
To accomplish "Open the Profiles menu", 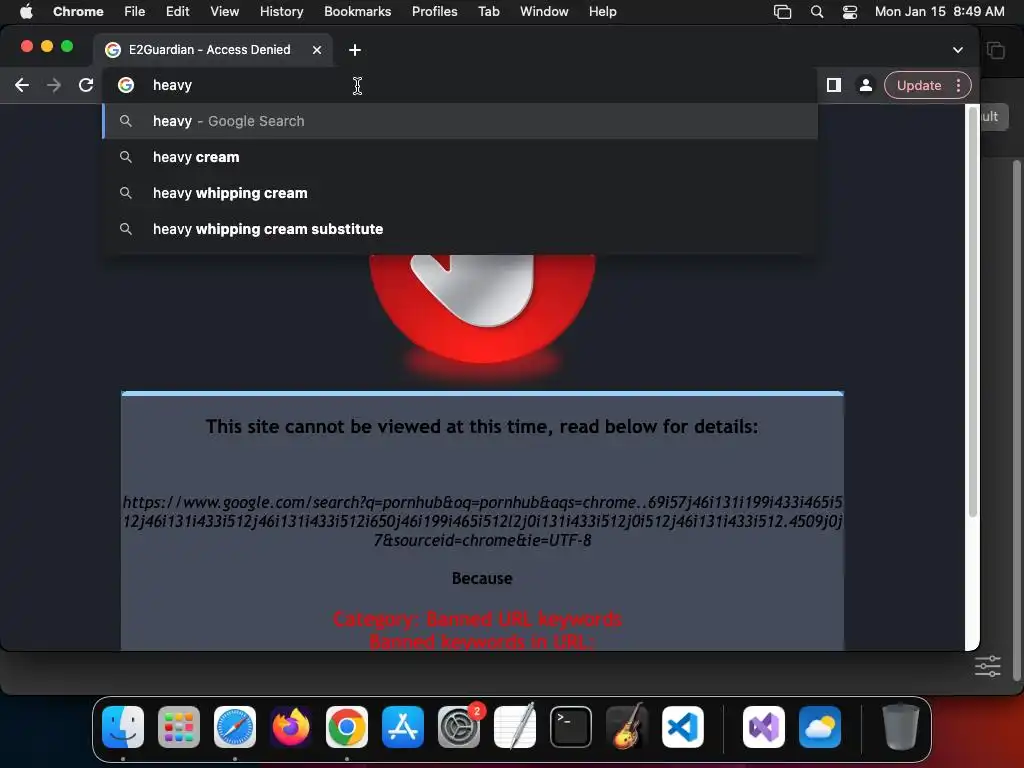I will tap(434, 11).
